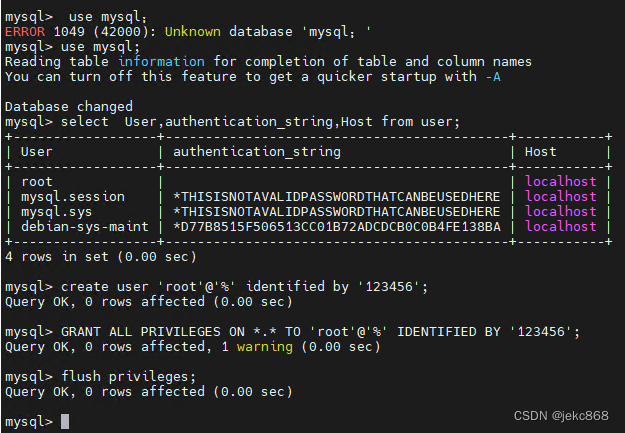This screenshot has height=433, width=625.
Task: Click the '4 rows in set (0.00 sec)' line
Action: tap(101, 256)
